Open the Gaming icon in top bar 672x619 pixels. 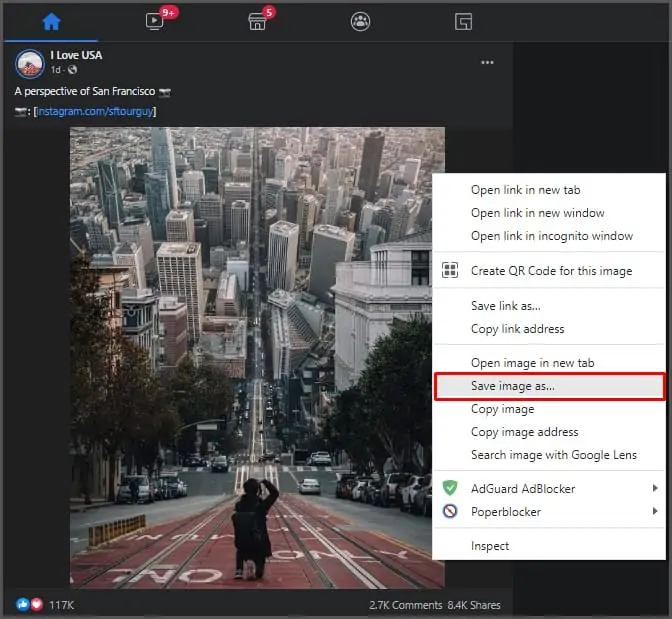463,21
